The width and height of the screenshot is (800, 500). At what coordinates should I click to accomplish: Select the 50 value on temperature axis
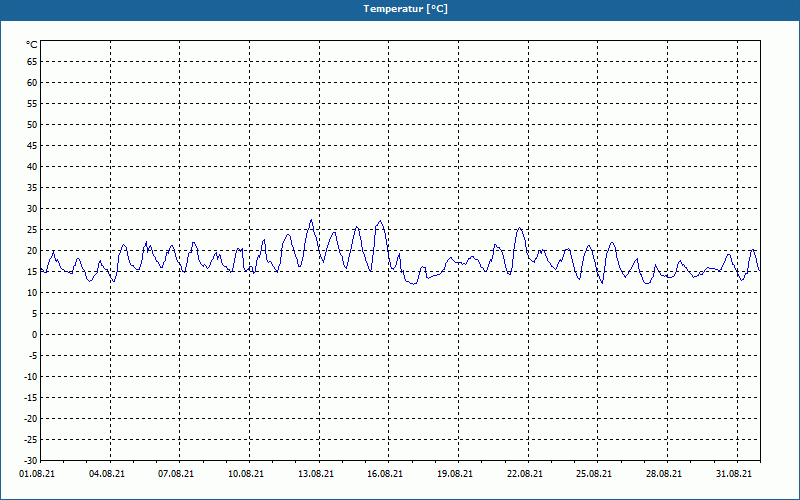coord(32,124)
